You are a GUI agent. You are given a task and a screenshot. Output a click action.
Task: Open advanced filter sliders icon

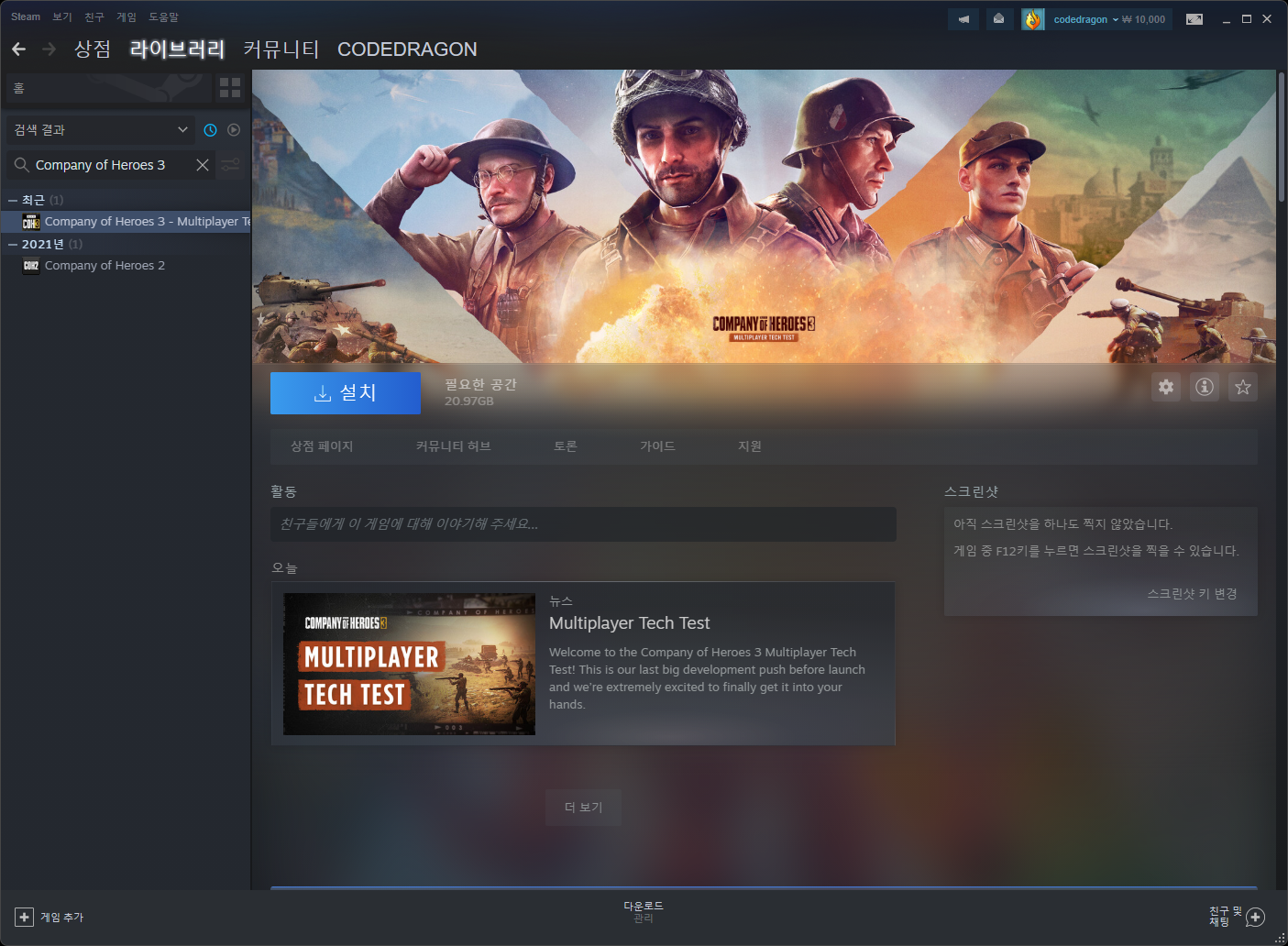point(230,165)
